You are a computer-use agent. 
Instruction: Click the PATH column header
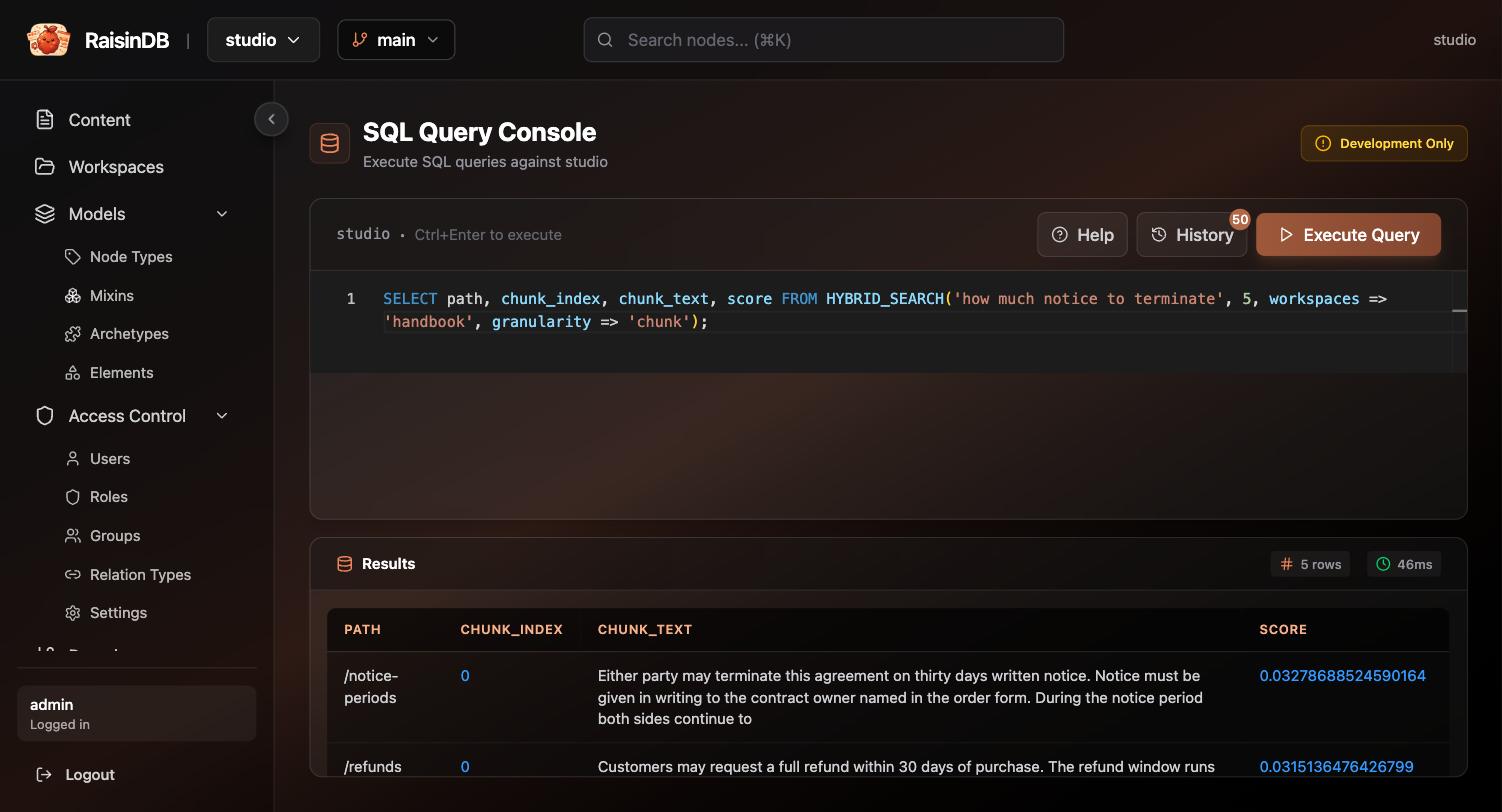pos(362,630)
